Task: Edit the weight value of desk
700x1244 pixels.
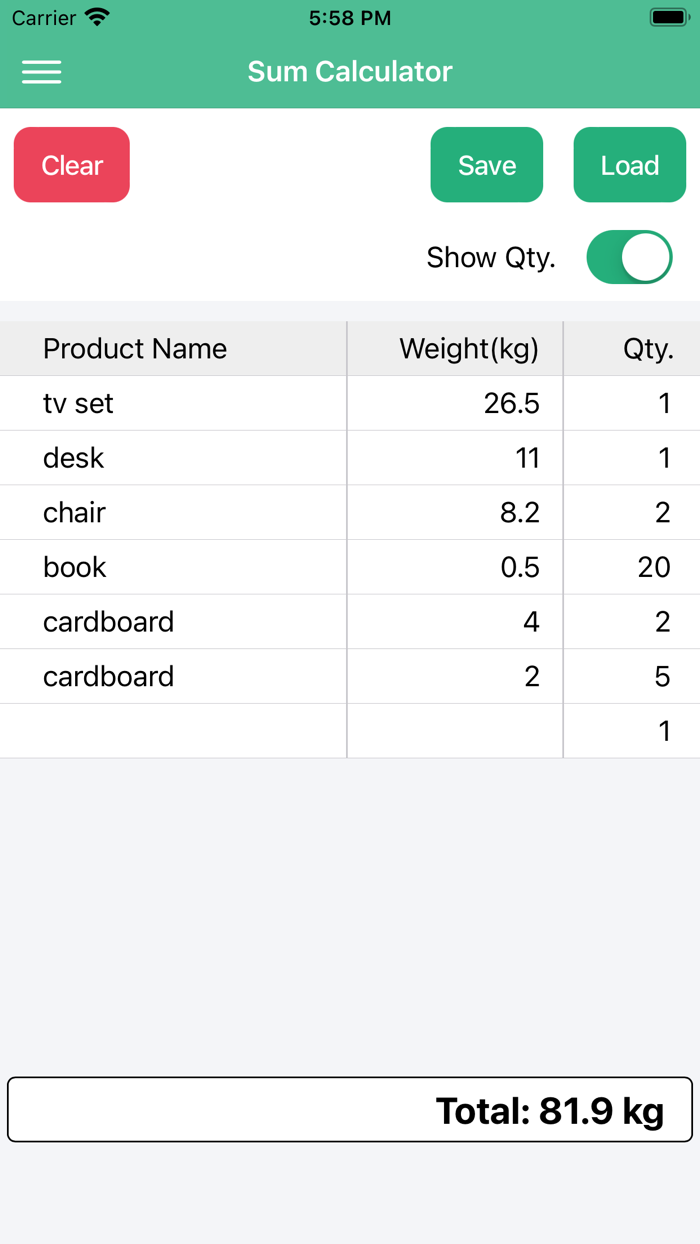Action: tap(455, 457)
